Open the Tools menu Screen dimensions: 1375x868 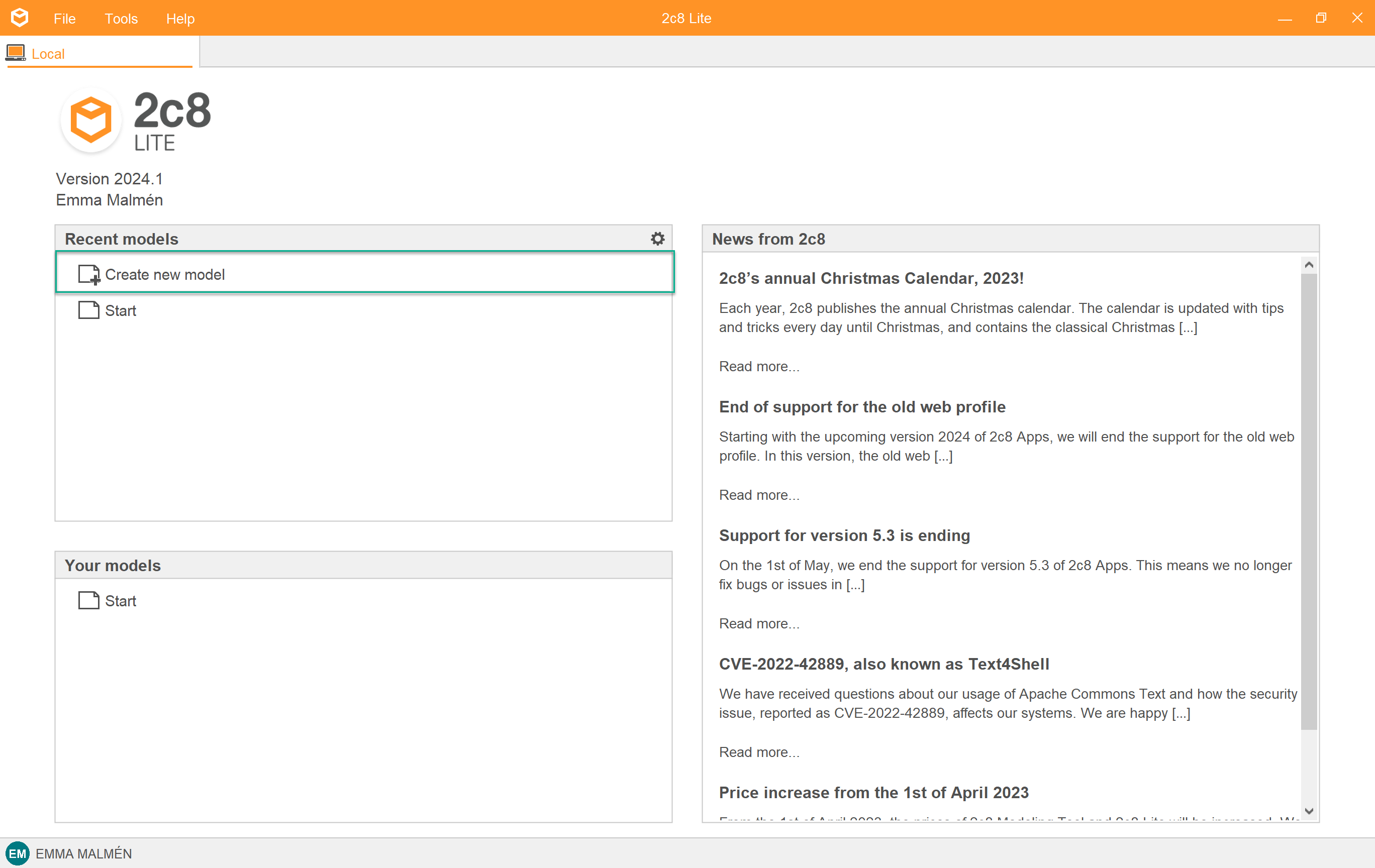point(121,18)
